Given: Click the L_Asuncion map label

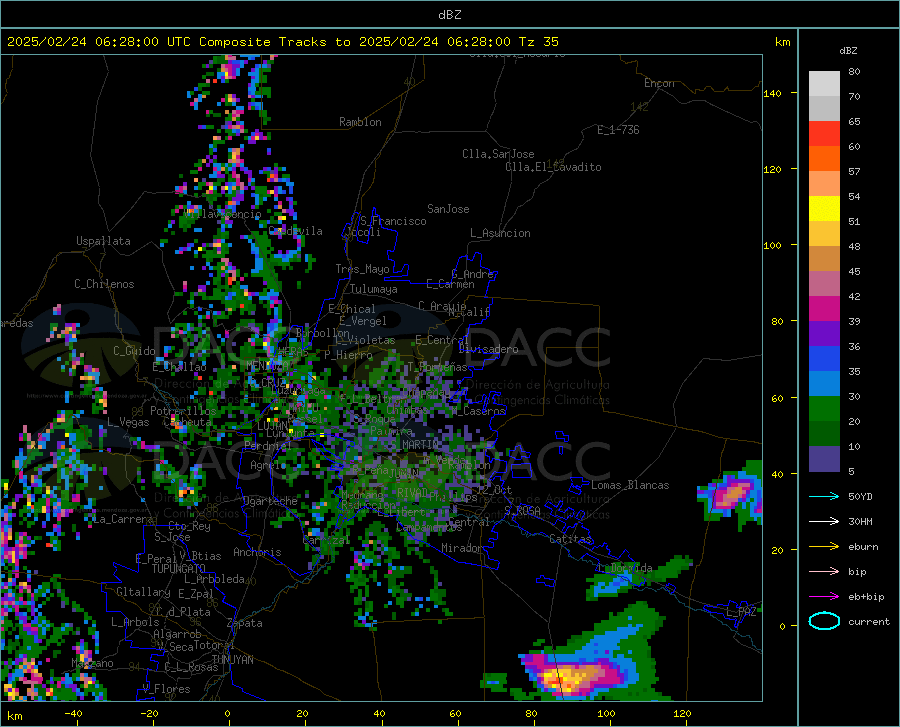Looking at the screenshot, I should coord(500,233).
